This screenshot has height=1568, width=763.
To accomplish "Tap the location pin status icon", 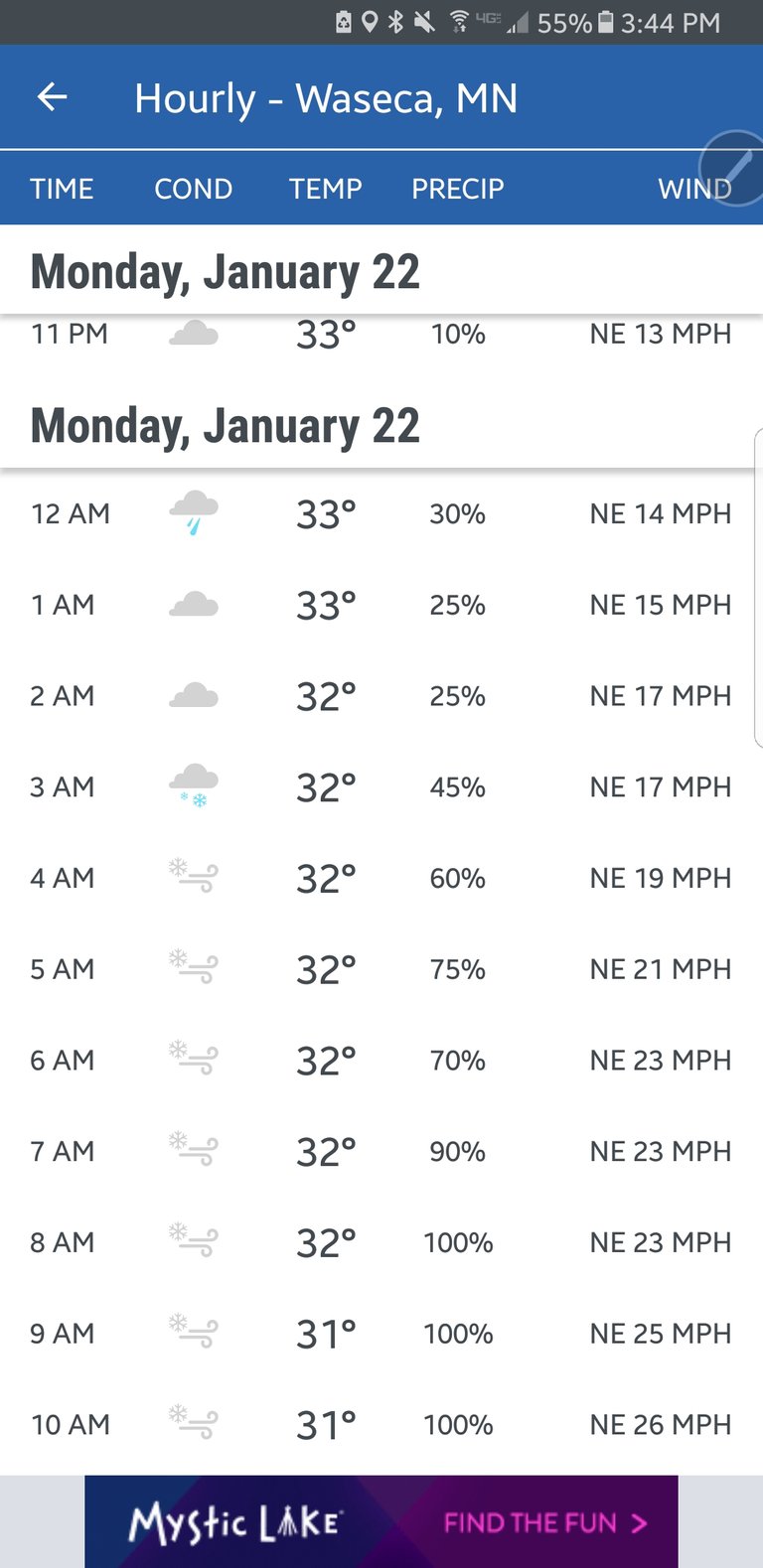I will pyautogui.click(x=370, y=22).
